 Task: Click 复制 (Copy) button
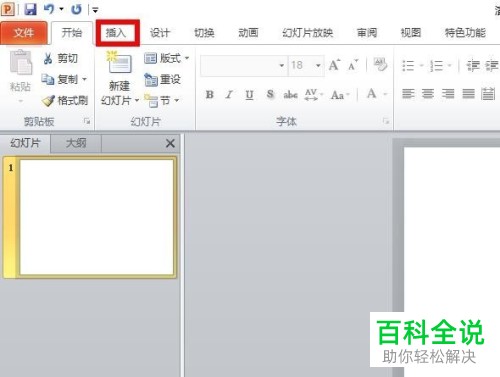click(x=60, y=80)
